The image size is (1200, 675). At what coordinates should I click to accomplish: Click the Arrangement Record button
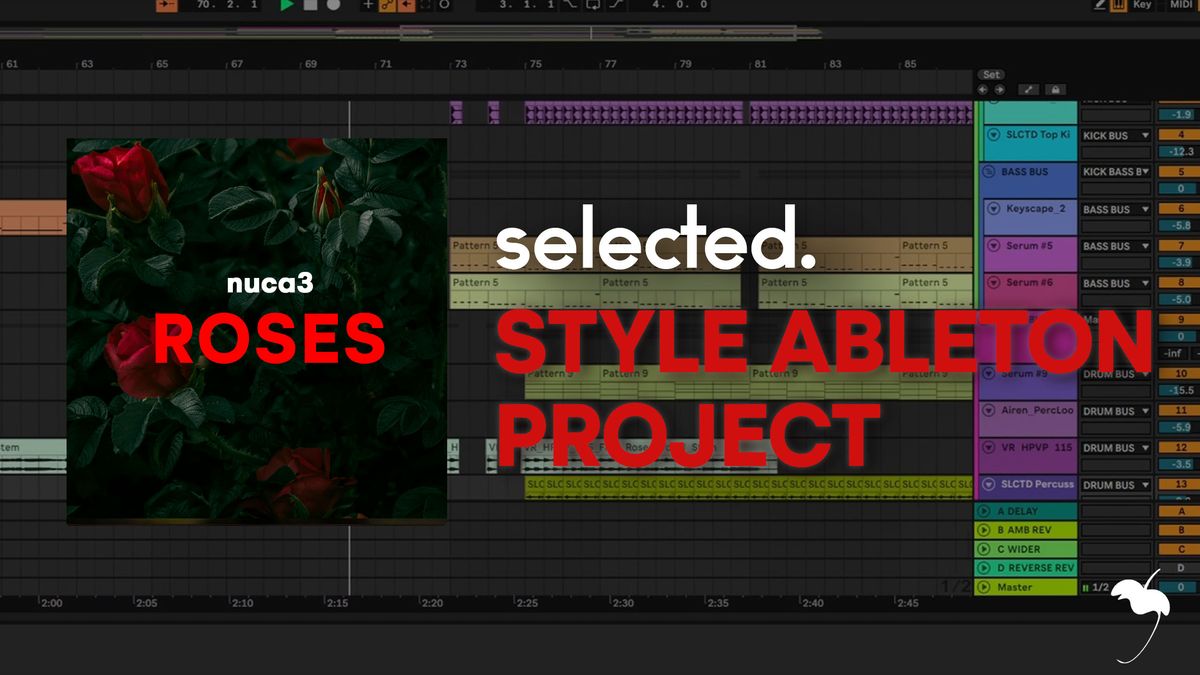333,5
